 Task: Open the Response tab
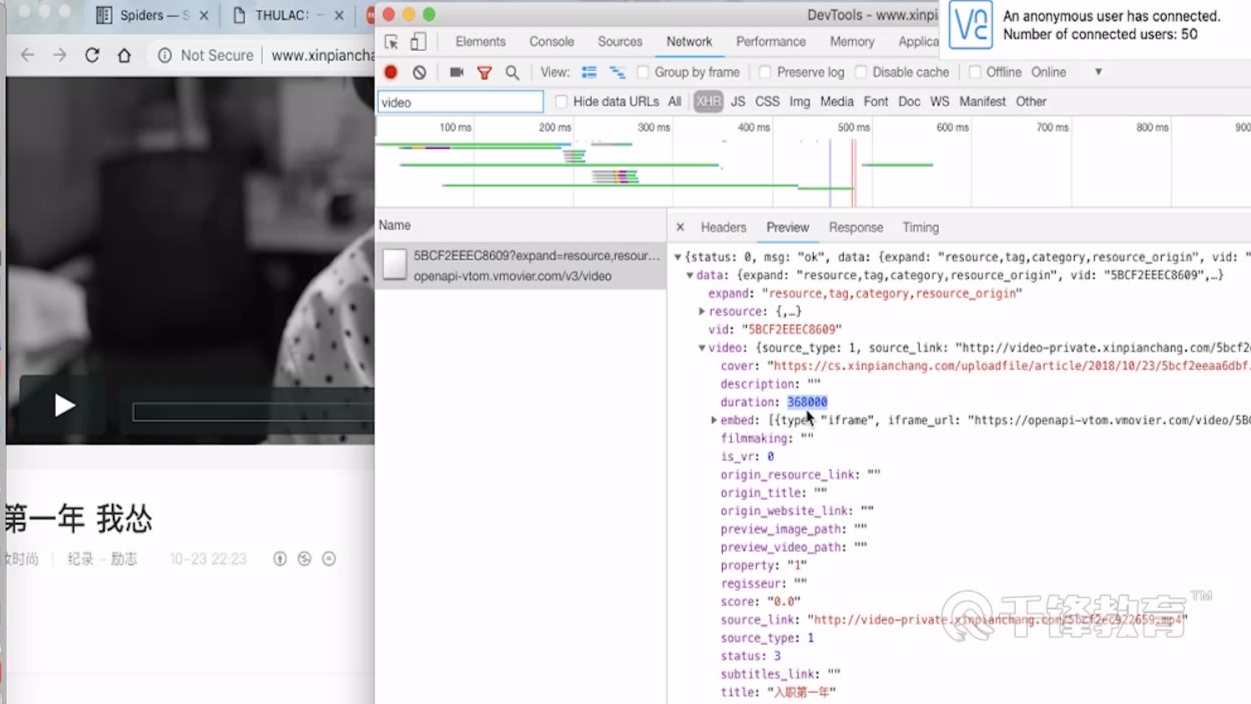855,228
